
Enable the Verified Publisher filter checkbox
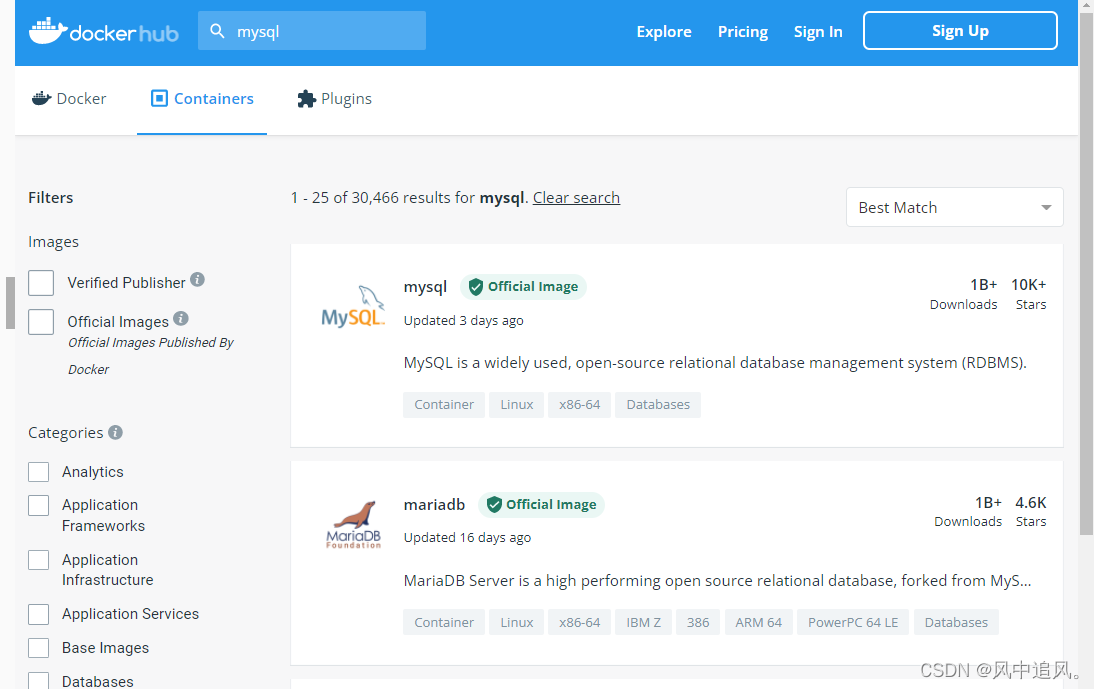point(41,283)
